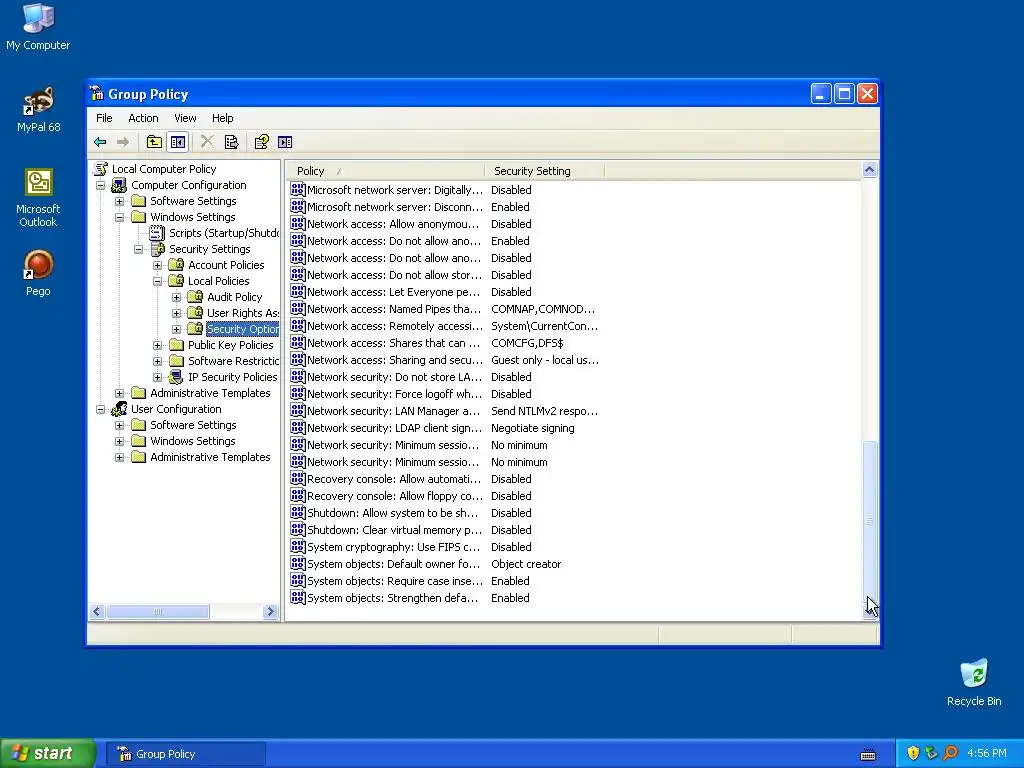The image size is (1024, 768).
Task: Click the Group Policy title bar icon
Action: point(97,94)
